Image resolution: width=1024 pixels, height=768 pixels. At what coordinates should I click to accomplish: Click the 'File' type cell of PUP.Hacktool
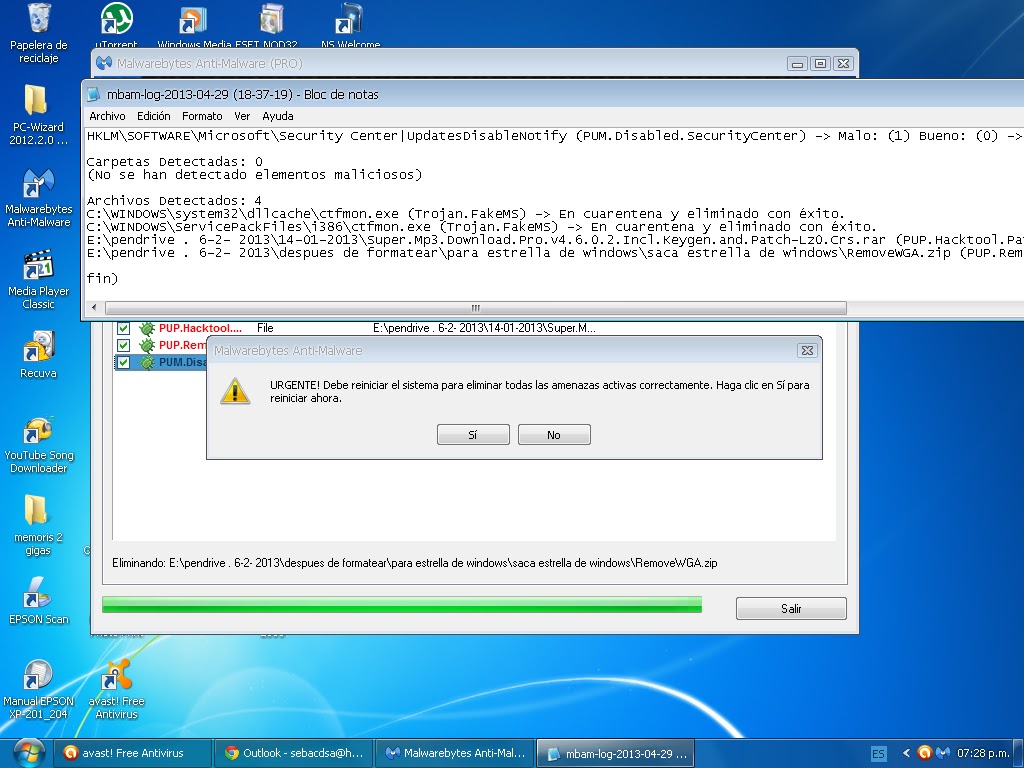click(265, 328)
